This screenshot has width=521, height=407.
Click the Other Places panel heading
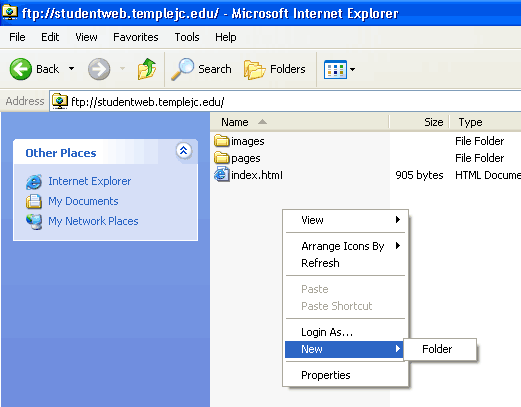[61, 153]
